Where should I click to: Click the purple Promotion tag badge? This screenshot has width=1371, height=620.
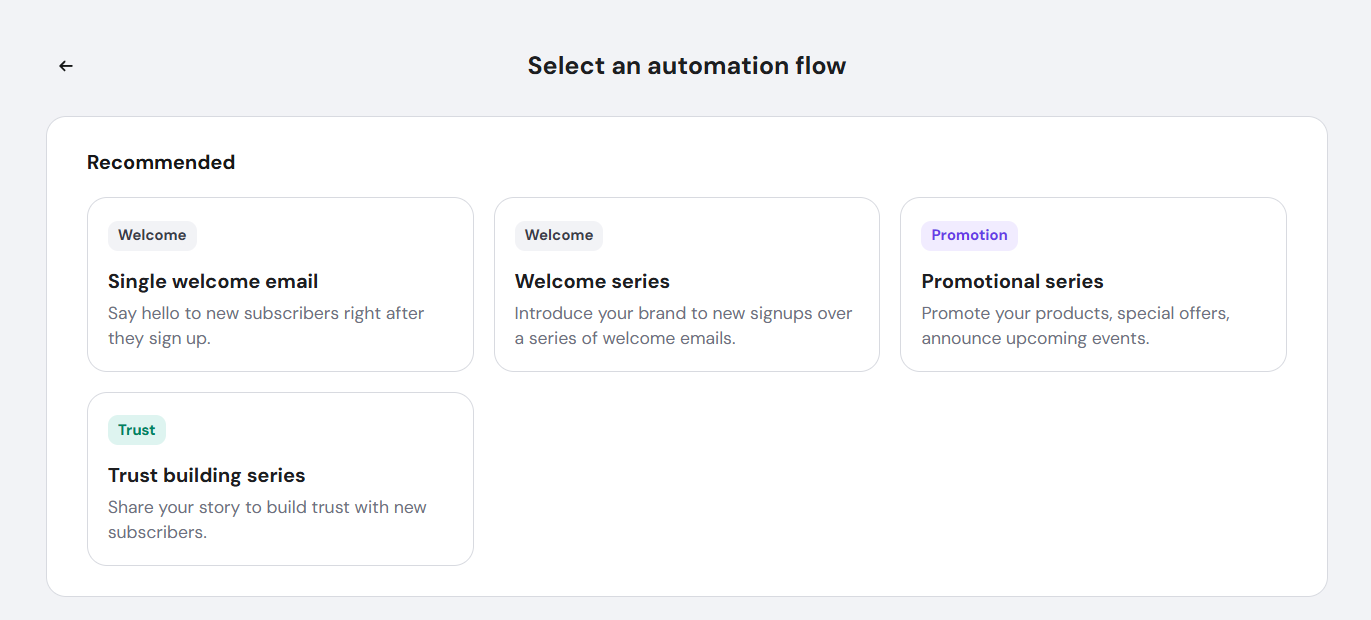coord(969,235)
